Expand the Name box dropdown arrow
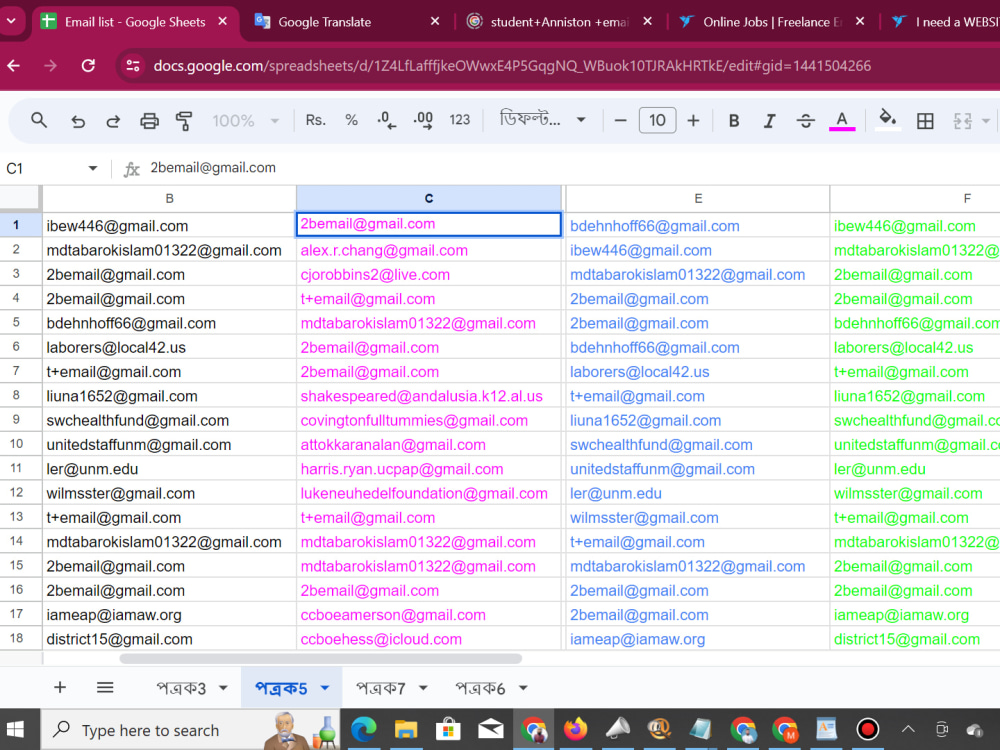Viewport: 1000px width, 750px height. 93,168
